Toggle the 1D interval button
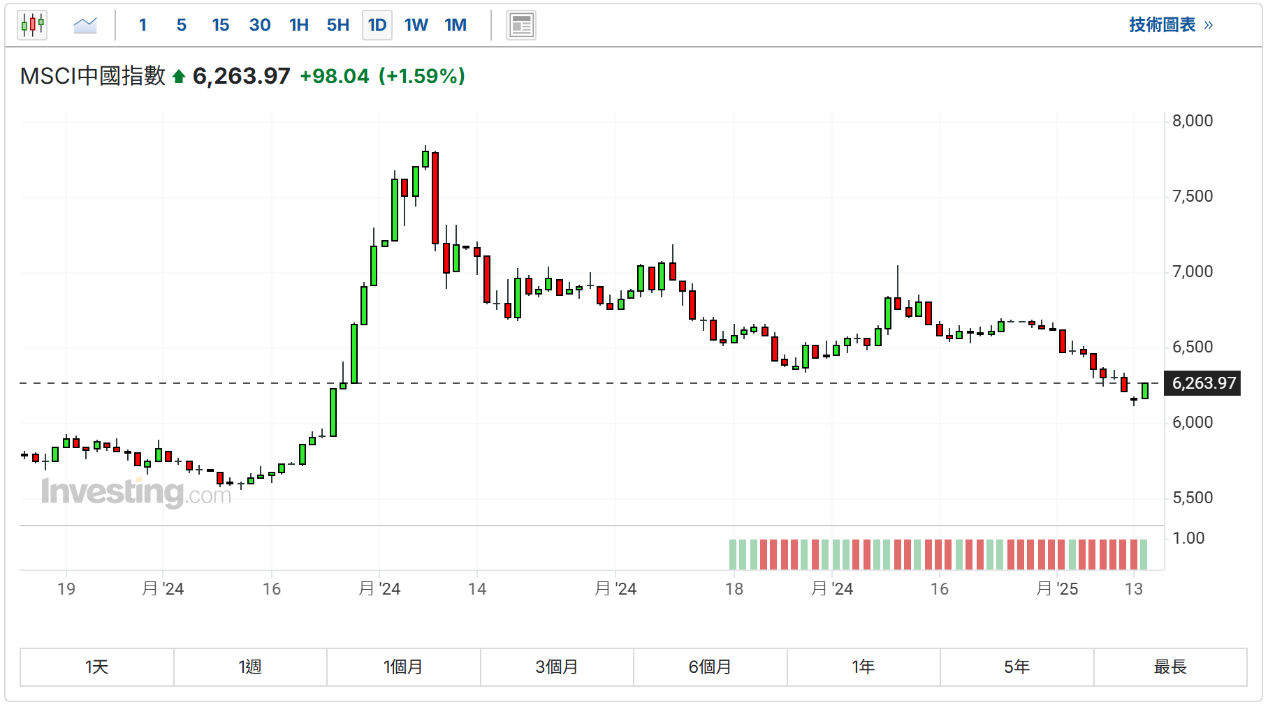Image resolution: width=1268 pixels, height=707 pixels. (377, 25)
